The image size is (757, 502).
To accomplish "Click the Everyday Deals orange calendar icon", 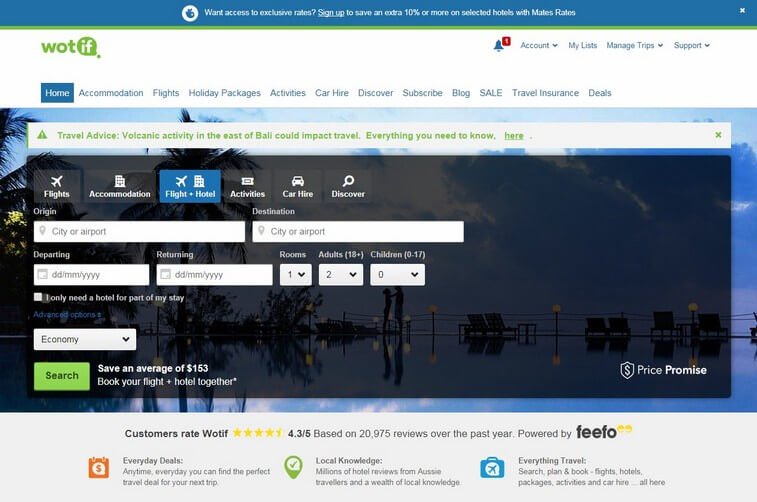I will click(98, 468).
